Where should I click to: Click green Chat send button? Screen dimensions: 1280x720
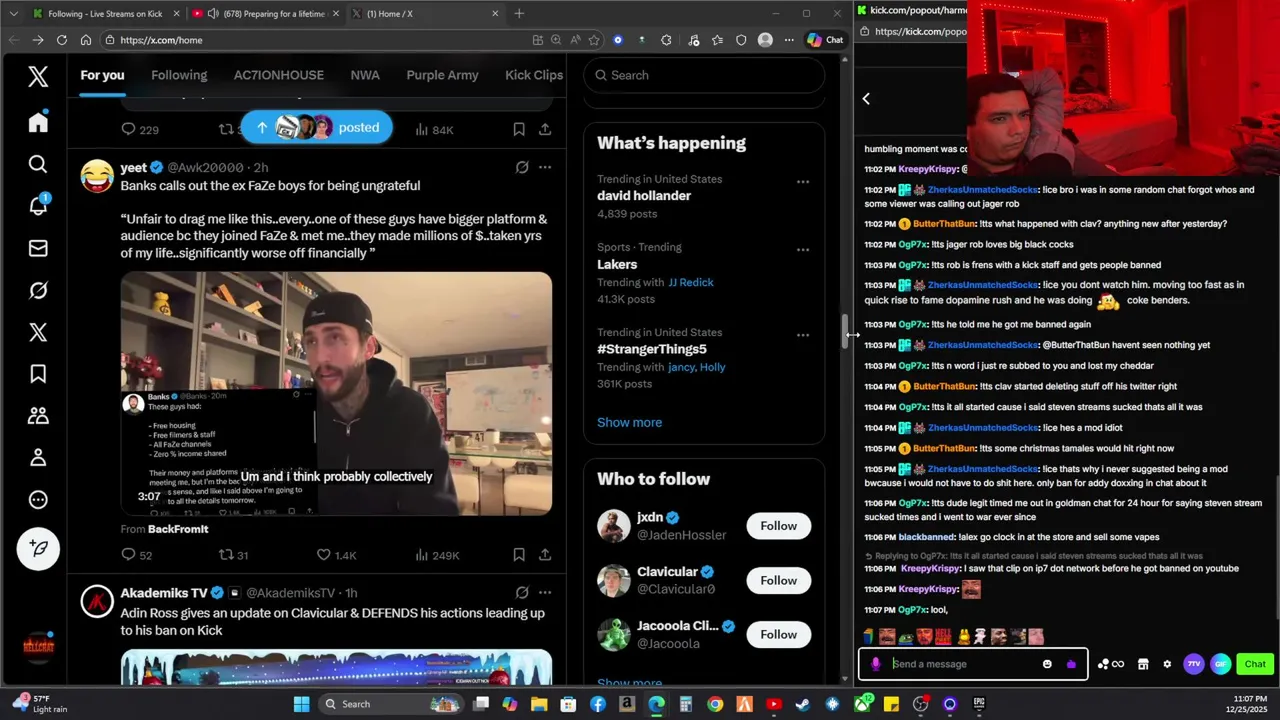[x=1255, y=664]
